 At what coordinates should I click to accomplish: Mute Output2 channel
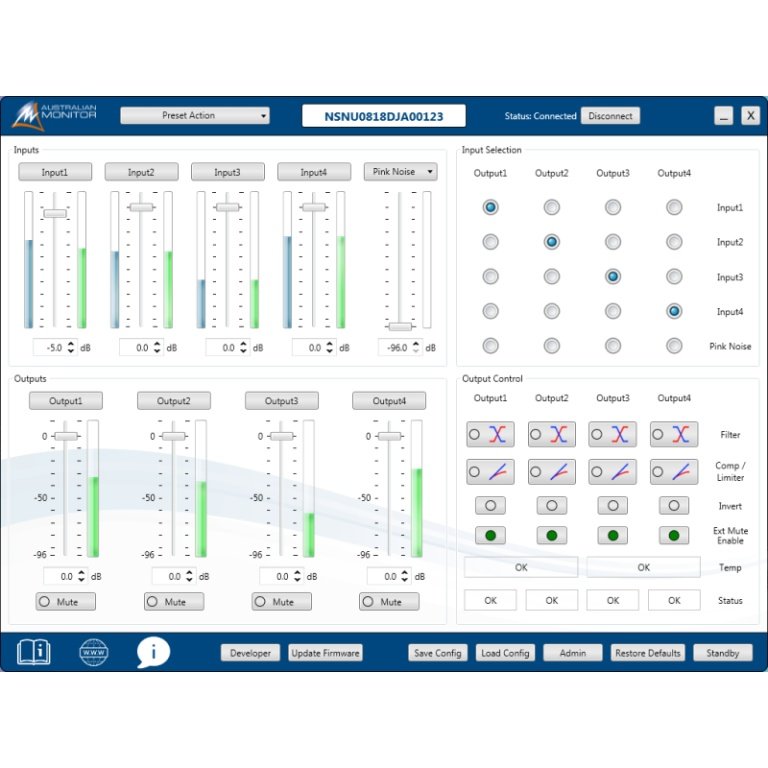[173, 602]
